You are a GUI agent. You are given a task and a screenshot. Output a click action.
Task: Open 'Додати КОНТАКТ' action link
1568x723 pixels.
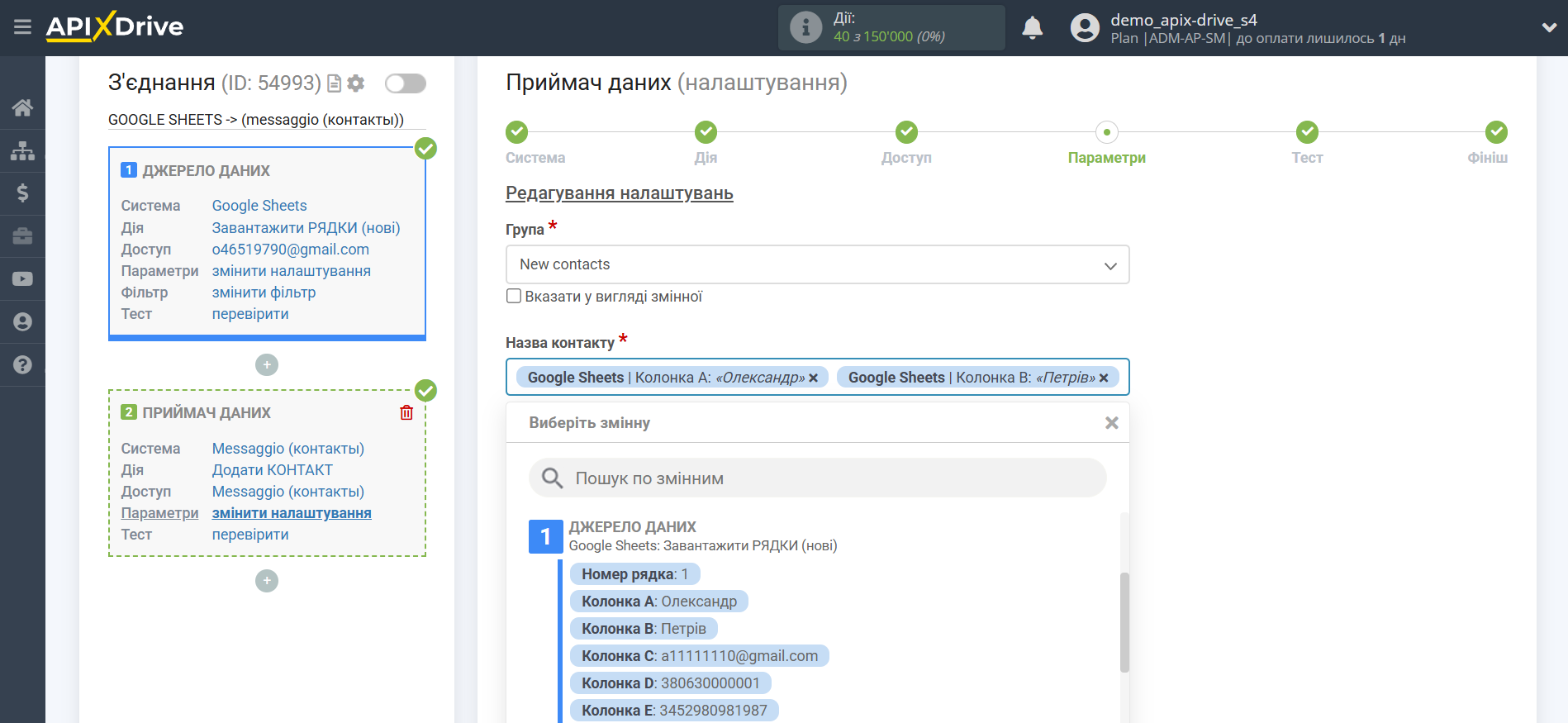273,470
